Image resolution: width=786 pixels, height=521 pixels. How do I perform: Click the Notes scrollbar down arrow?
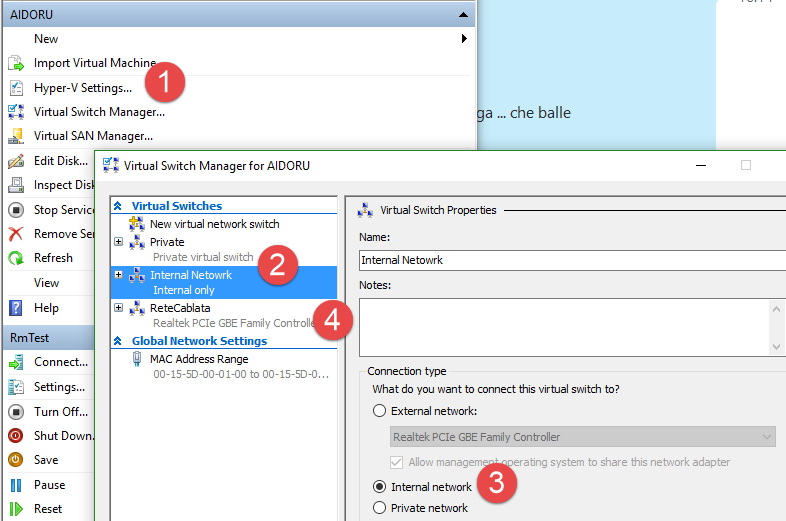coord(776,347)
